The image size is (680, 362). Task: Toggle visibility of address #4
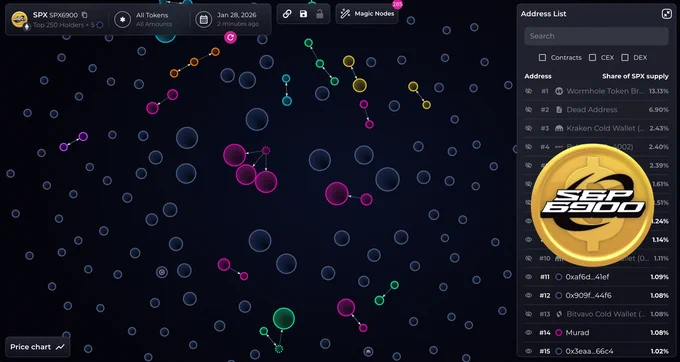click(528, 147)
